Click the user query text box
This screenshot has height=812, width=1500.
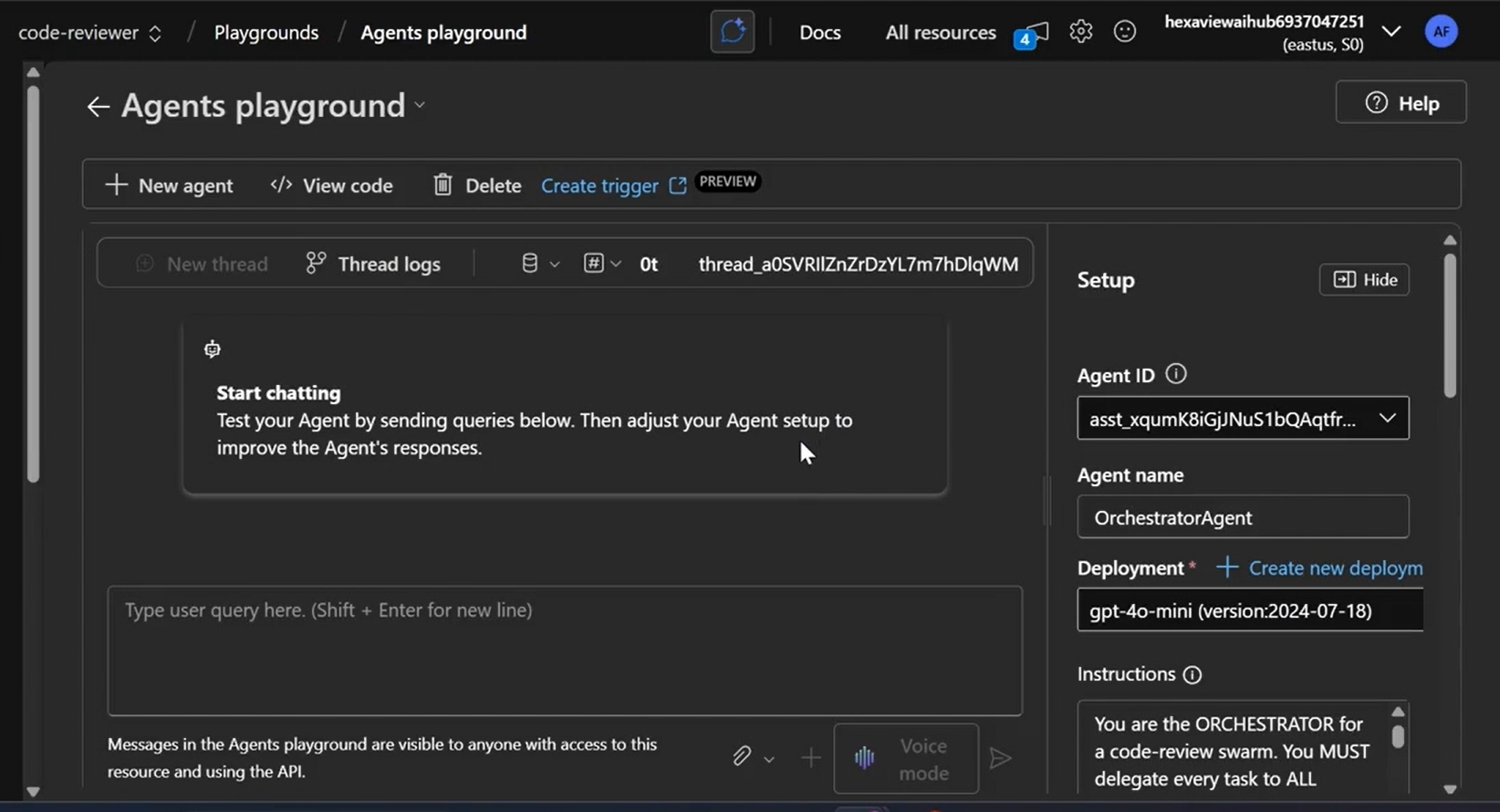coord(565,651)
